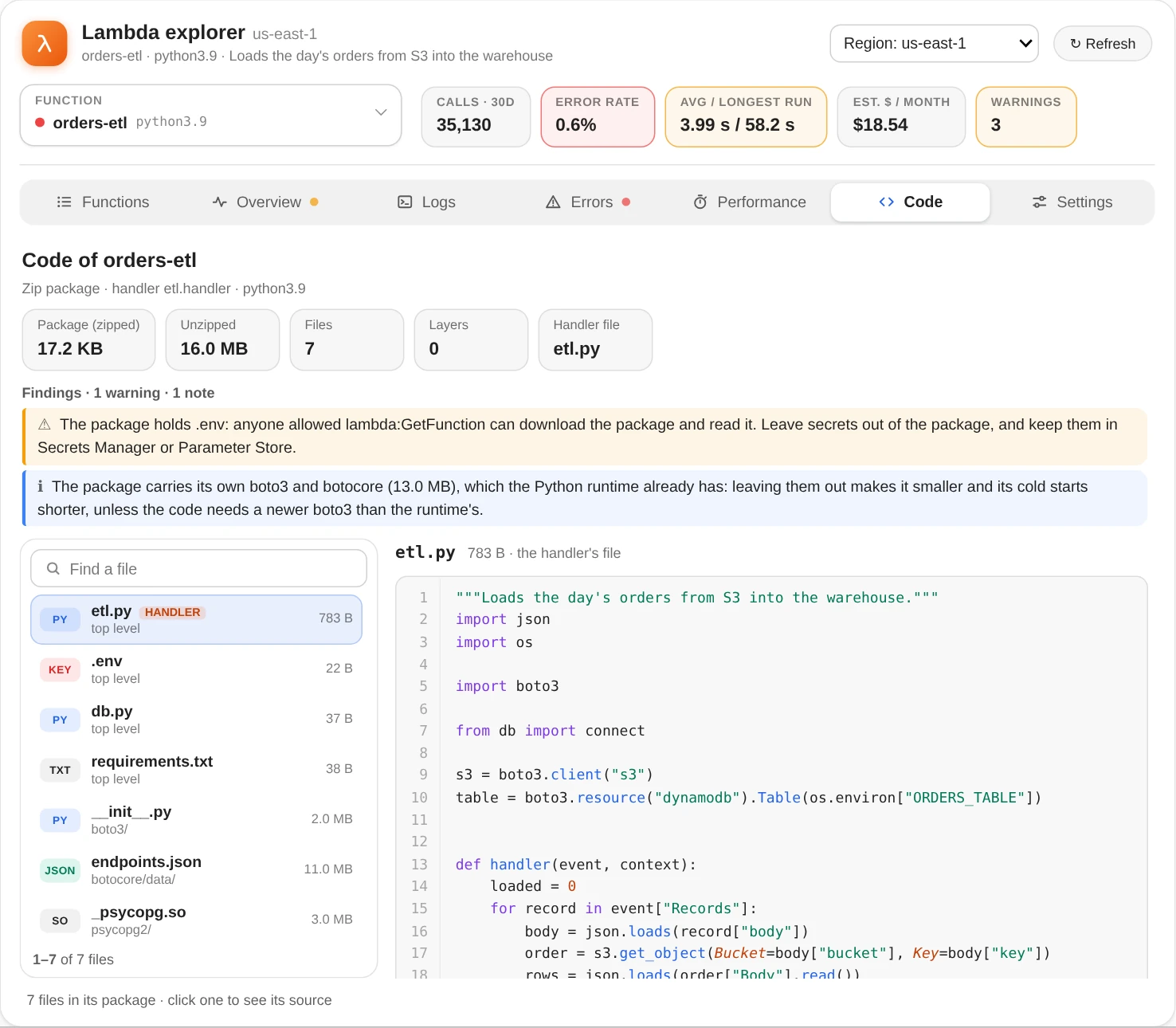This screenshot has height=1028, width=1176.
Task: Click the Refresh button
Action: click(x=1103, y=44)
